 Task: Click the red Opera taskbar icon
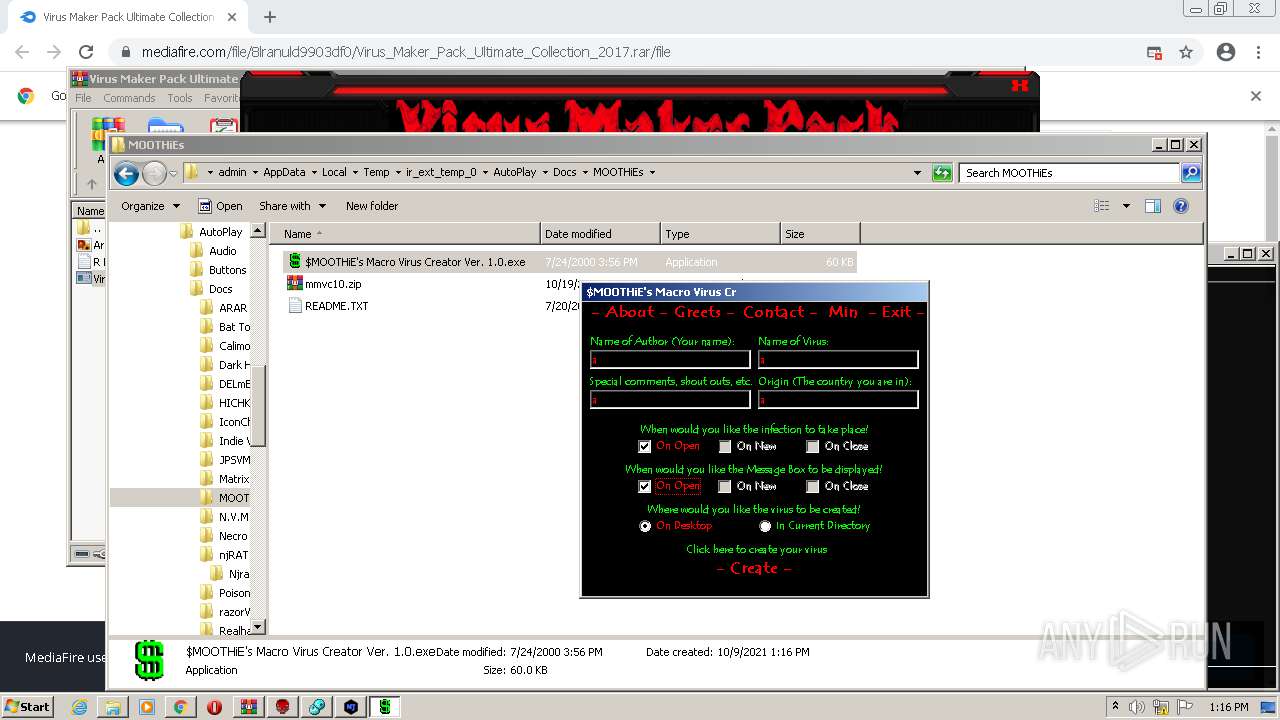coord(214,706)
